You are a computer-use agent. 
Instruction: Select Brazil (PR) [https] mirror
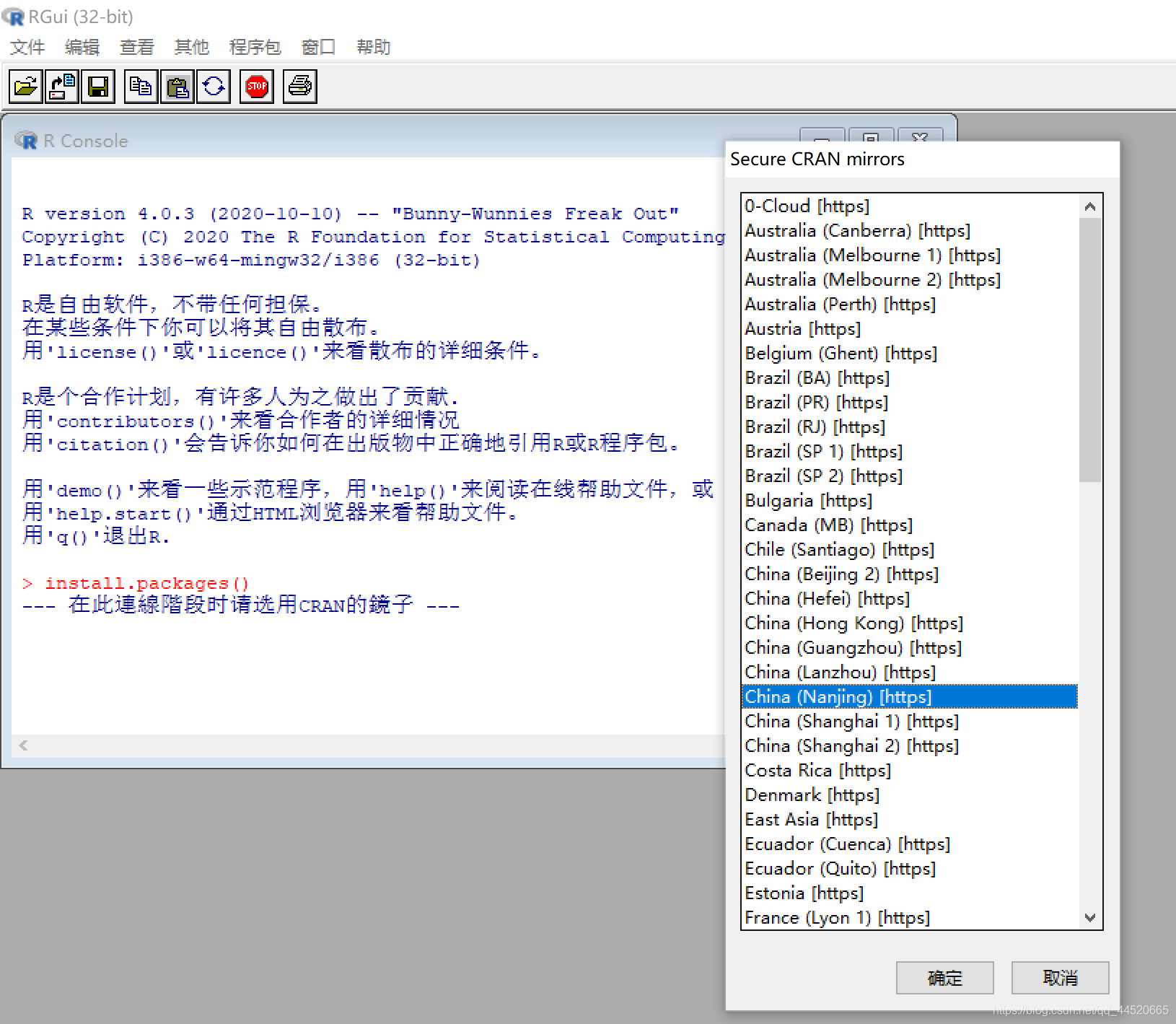pyautogui.click(x=909, y=402)
